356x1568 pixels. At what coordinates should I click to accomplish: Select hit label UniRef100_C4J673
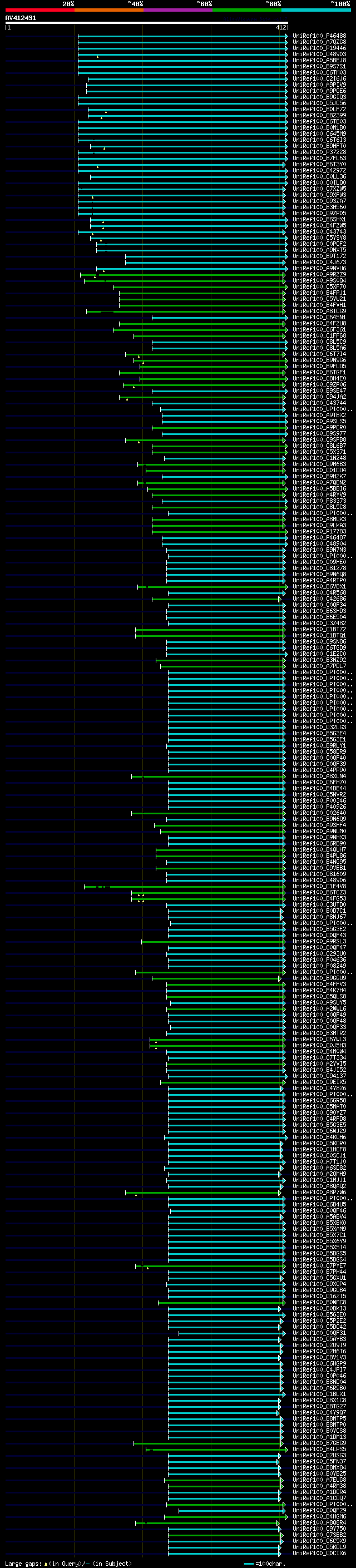[x=319, y=263]
